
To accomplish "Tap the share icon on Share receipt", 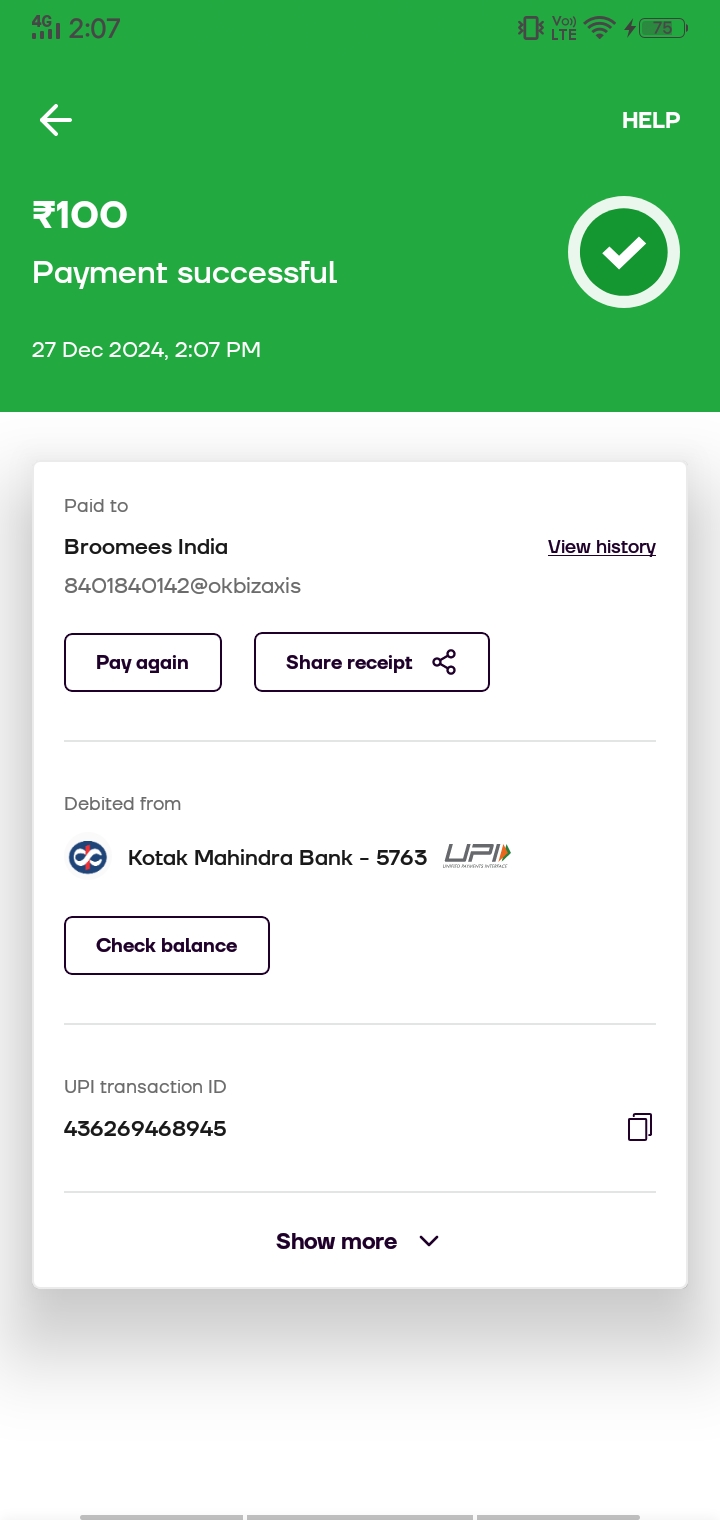I will (444, 662).
